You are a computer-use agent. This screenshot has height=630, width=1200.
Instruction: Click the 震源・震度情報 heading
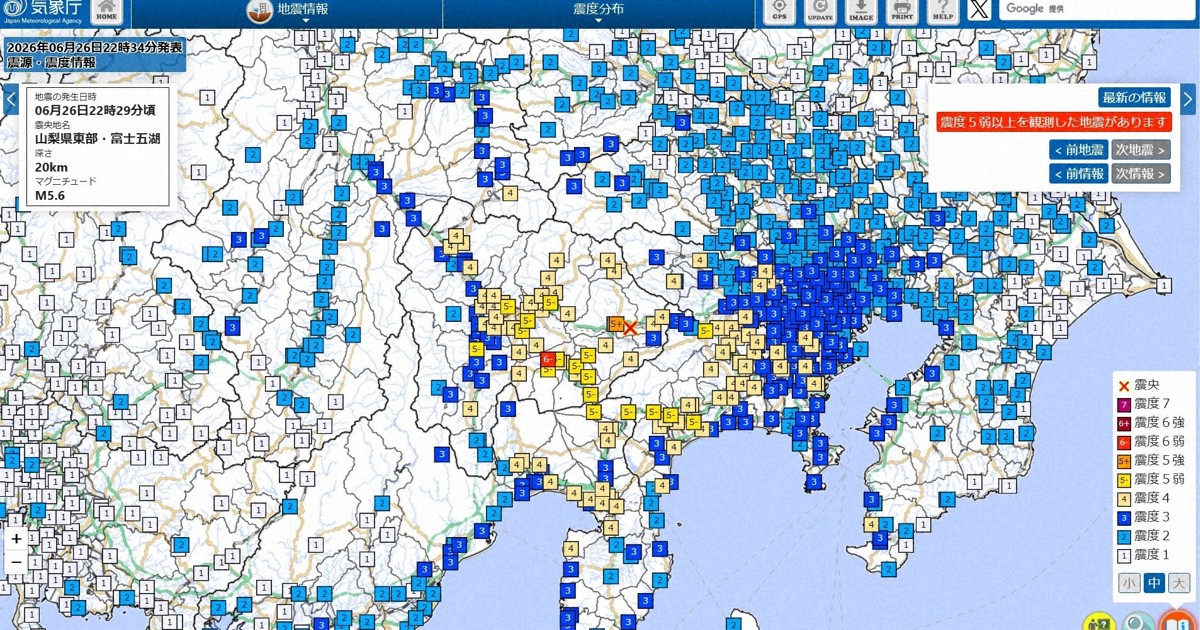tap(51, 63)
